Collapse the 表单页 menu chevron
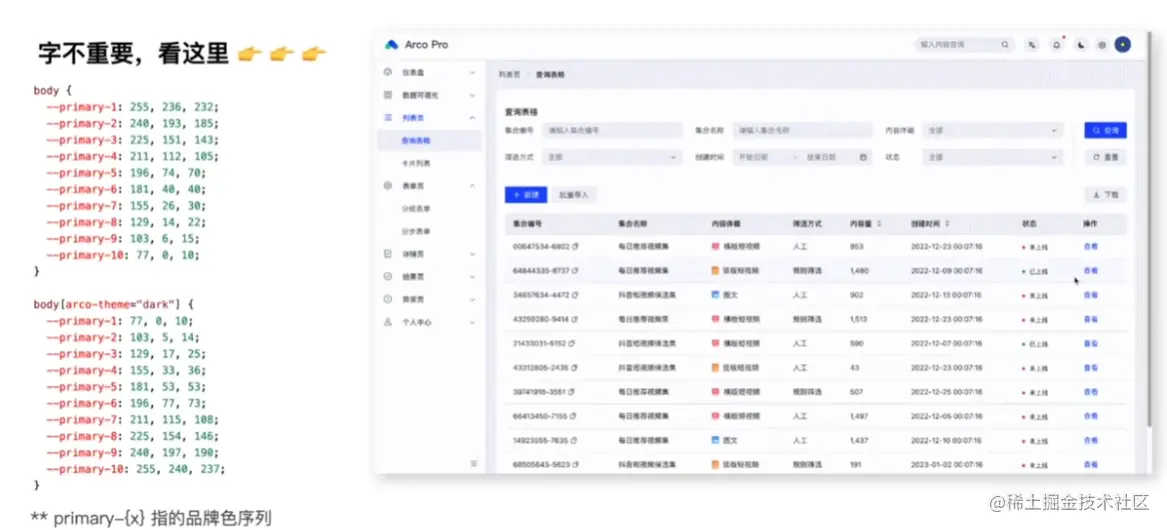 point(473,185)
